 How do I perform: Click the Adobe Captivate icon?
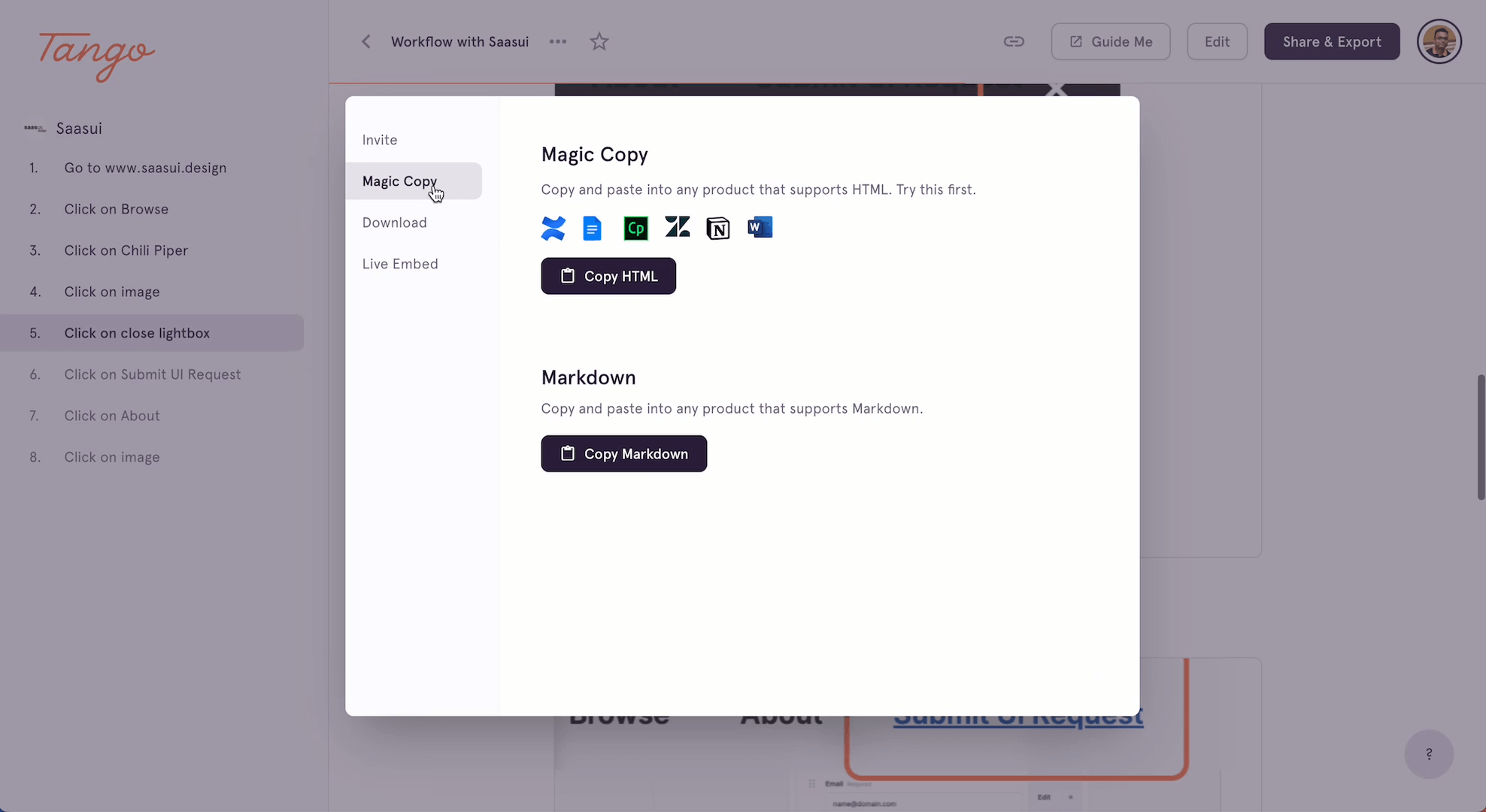point(635,228)
